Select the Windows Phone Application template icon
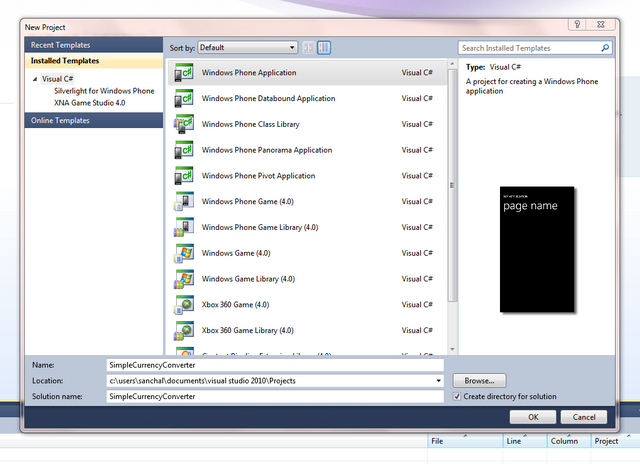This screenshot has height=464, width=640. pos(184,73)
